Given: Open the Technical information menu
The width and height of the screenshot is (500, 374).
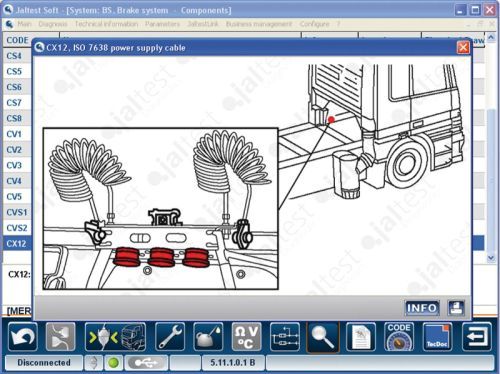Looking at the screenshot, I should (106, 24).
